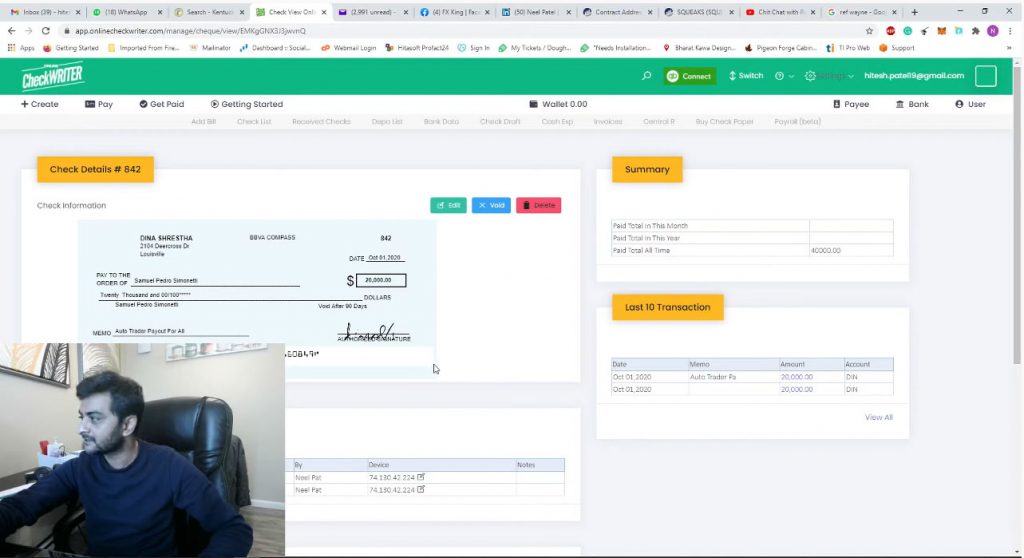The height and width of the screenshot is (558, 1024).
Task: Click the Get Paid checkmark item
Action: pos(162,104)
